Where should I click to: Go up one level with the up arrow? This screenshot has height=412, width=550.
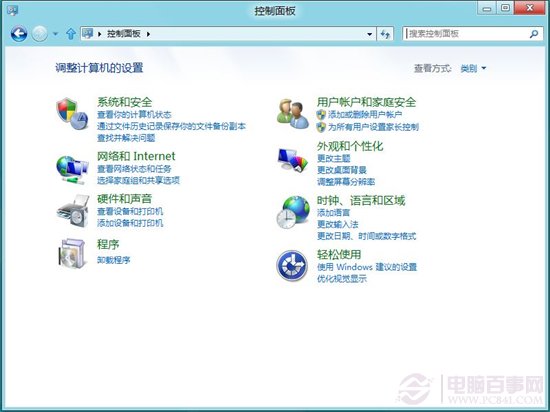tap(71, 34)
